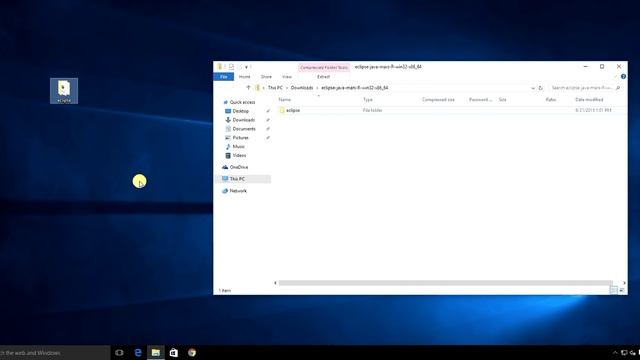640x360 pixels.
Task: Sort by the Type column header
Action: coord(368,100)
